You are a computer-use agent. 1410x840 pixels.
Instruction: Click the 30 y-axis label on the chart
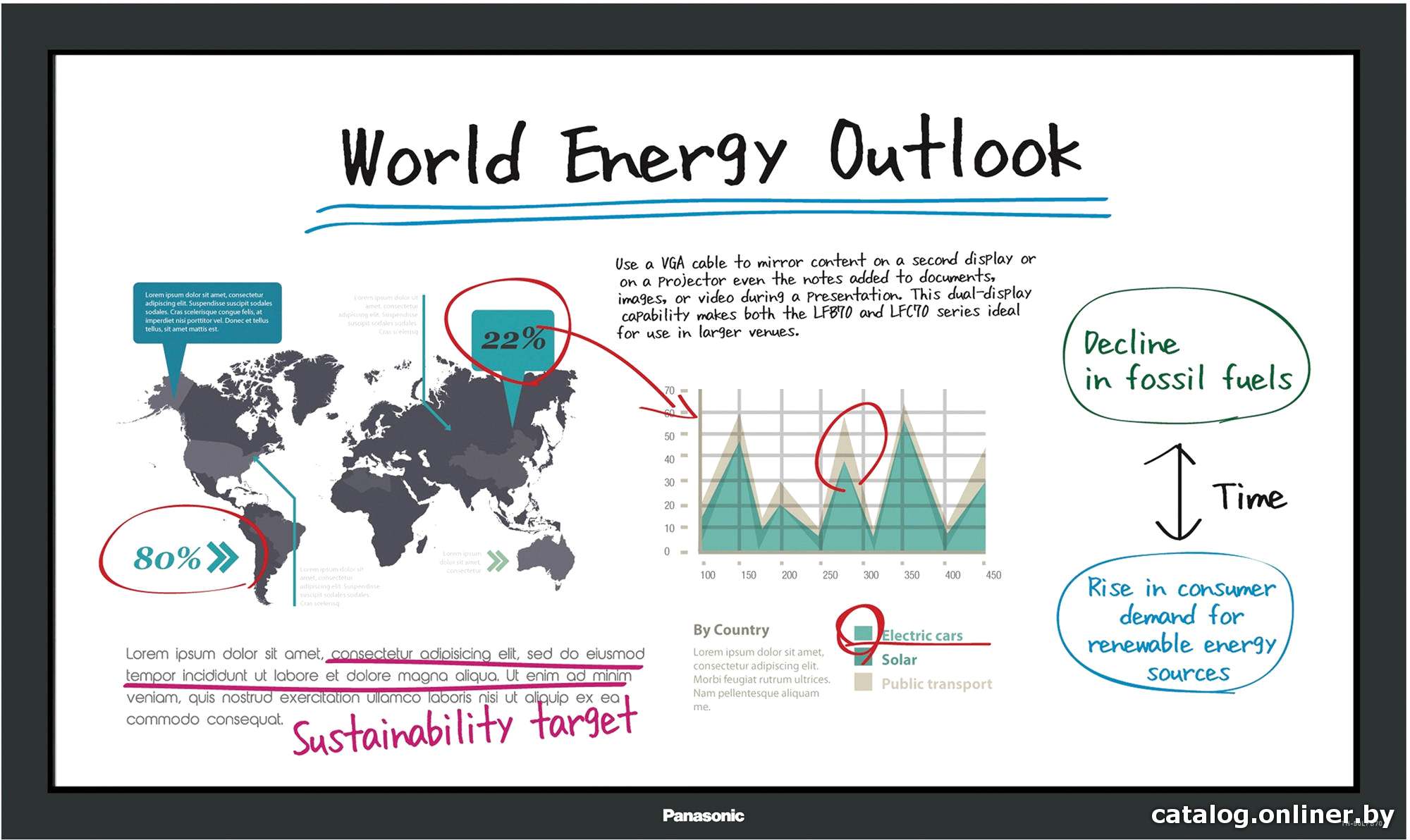(669, 482)
